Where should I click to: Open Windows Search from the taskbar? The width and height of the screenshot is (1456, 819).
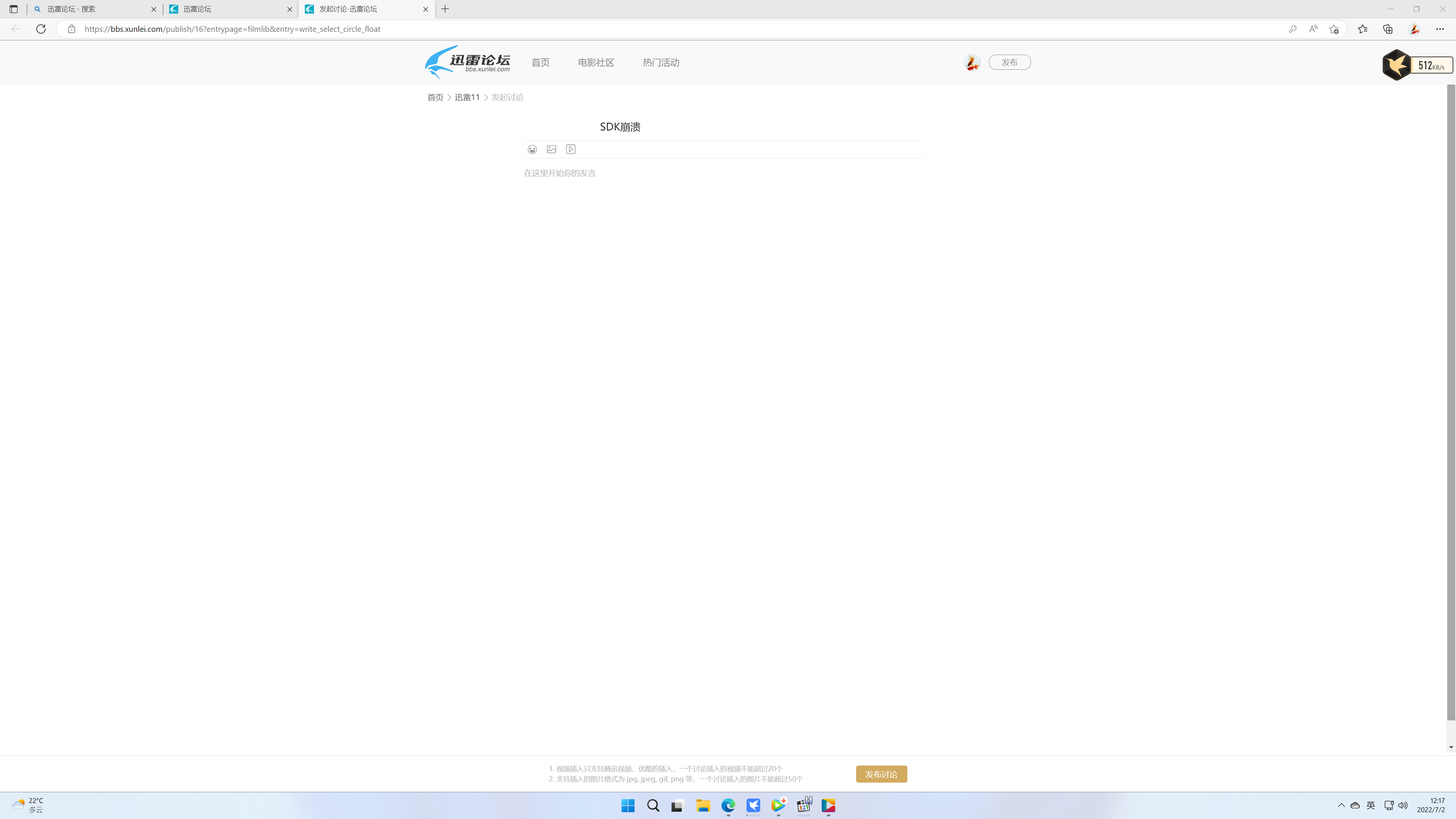point(653,805)
